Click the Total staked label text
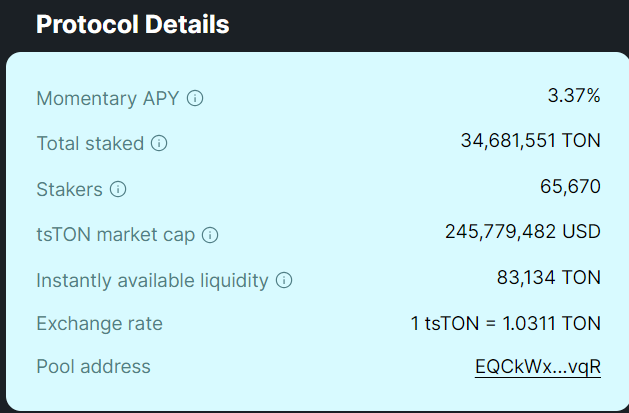The width and height of the screenshot is (629, 413). click(90, 144)
